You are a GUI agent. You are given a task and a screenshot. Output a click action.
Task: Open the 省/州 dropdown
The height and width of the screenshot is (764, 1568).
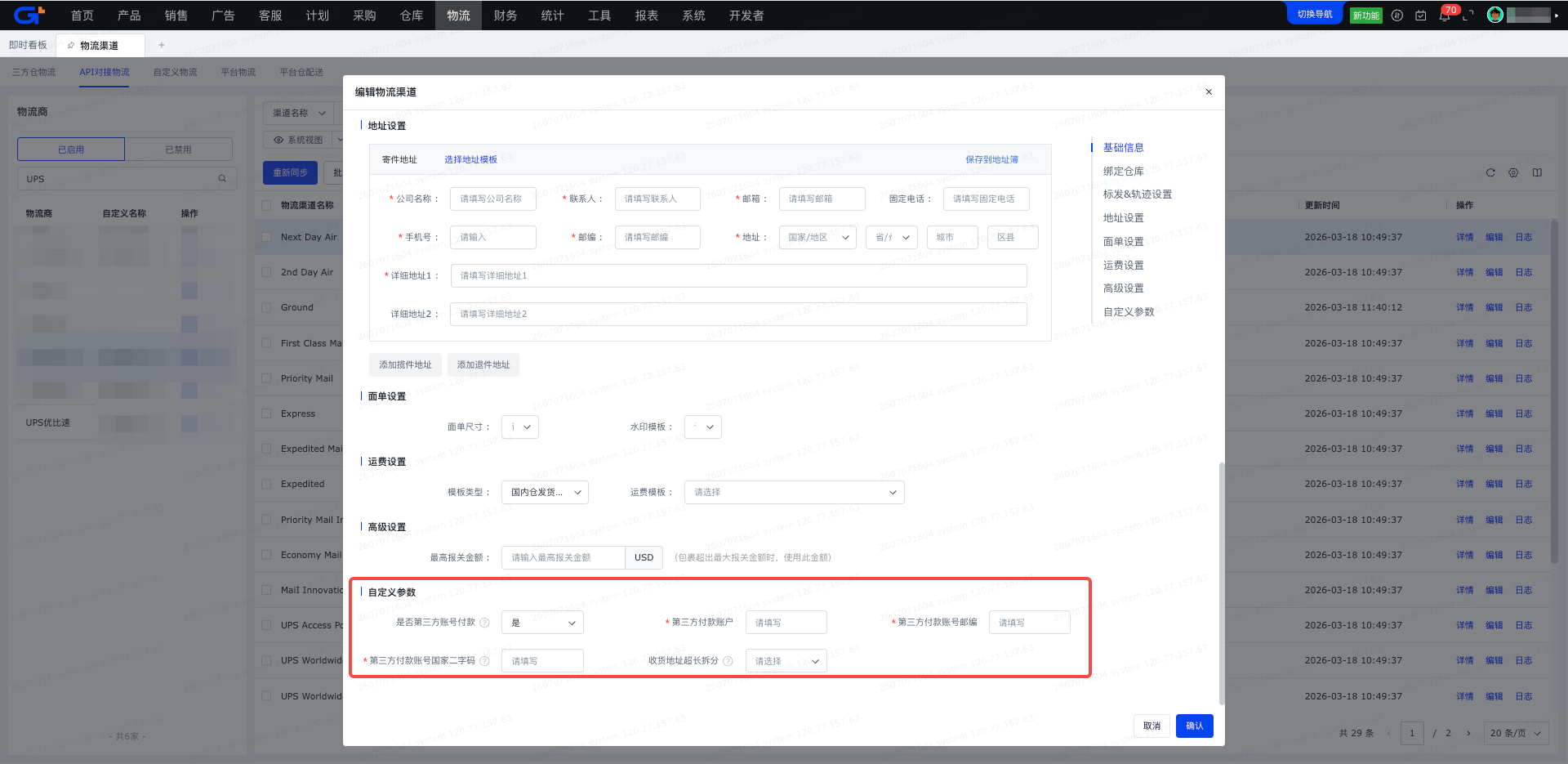892,237
